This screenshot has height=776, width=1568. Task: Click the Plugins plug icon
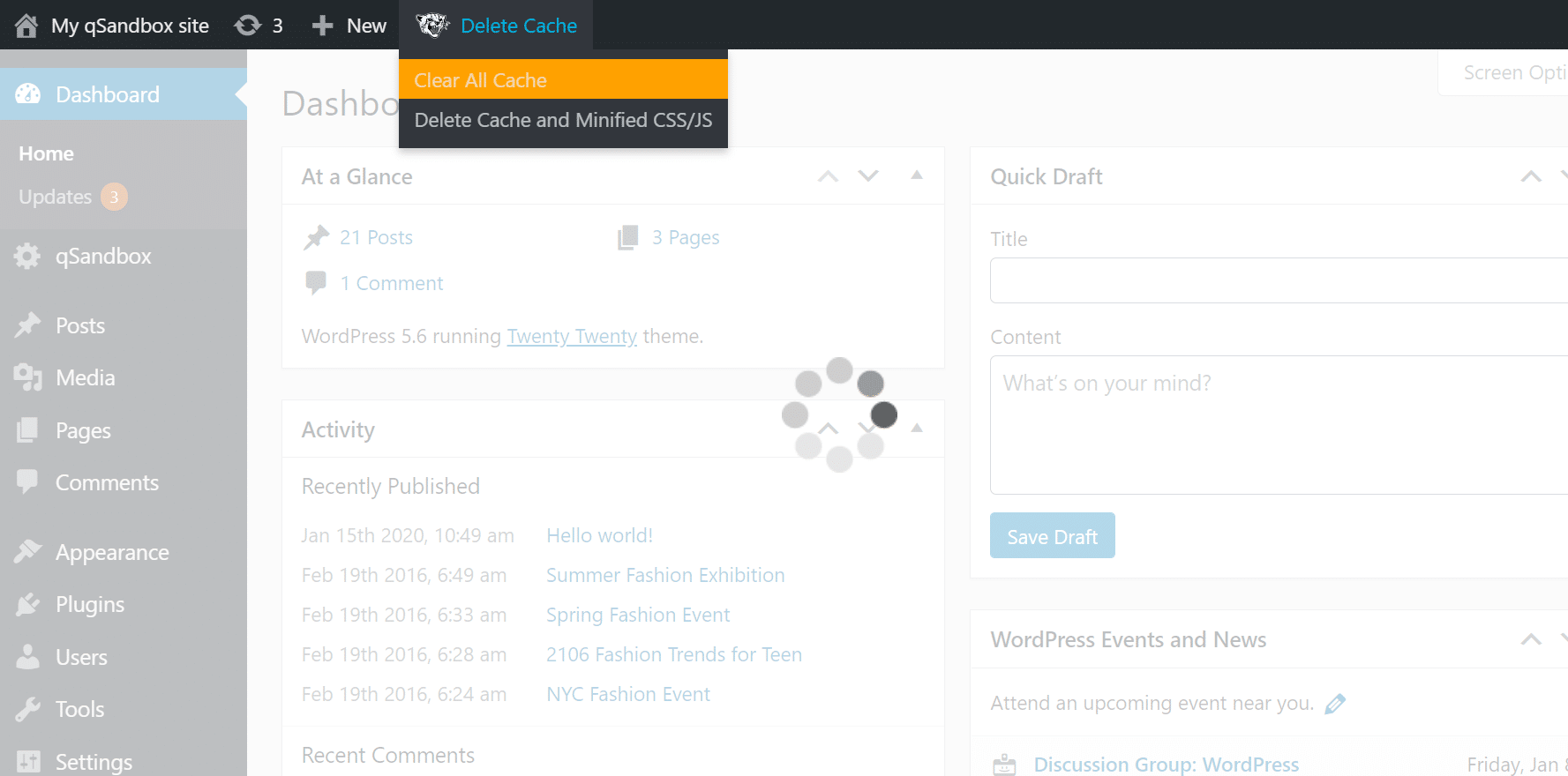[x=28, y=604]
